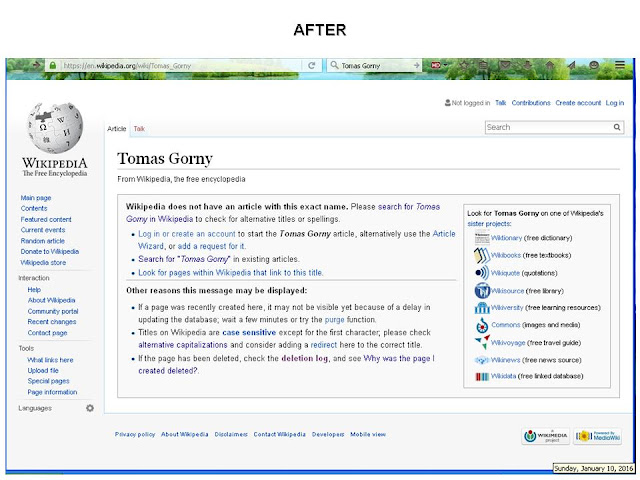Viewport: 640px width, 480px height.
Task: Click Privacy policy in footer
Action: point(135,434)
